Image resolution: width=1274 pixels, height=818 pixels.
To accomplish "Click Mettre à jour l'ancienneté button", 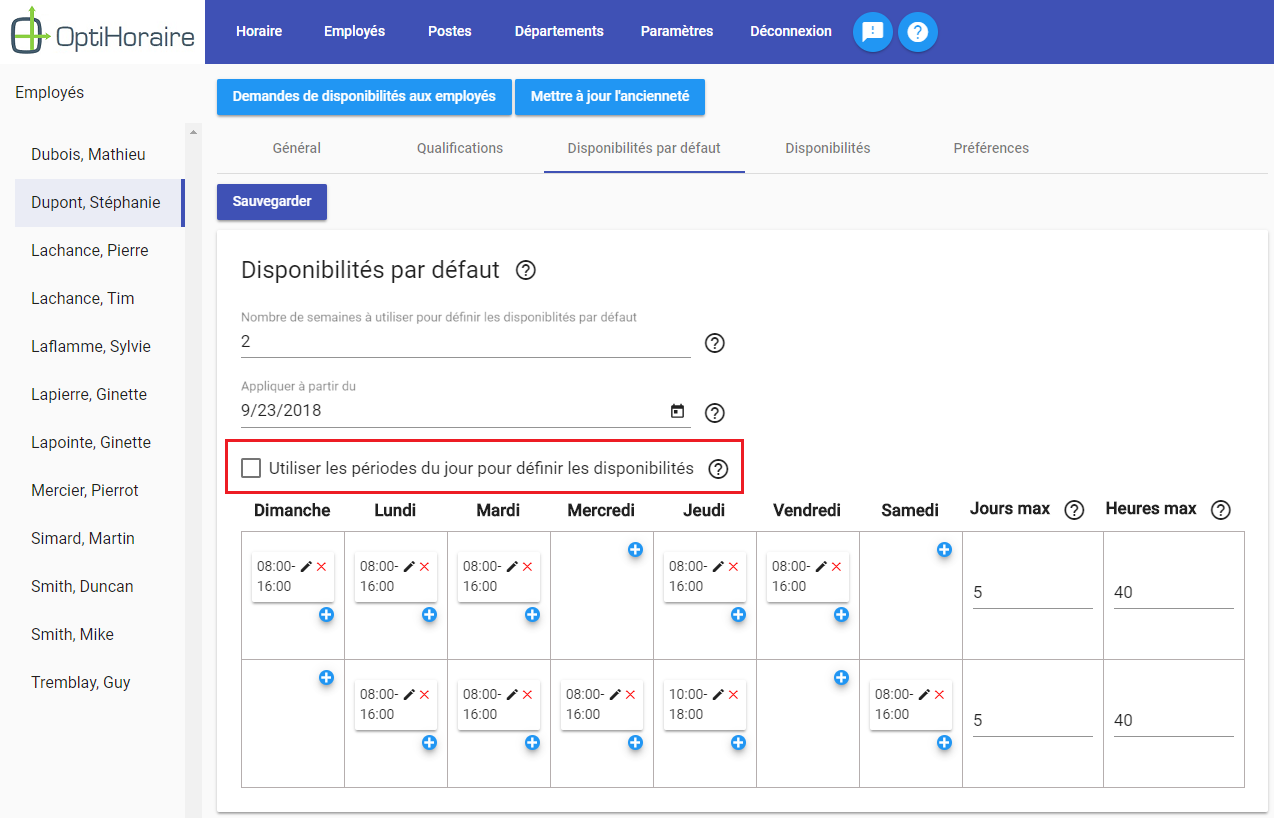I will 610,97.
